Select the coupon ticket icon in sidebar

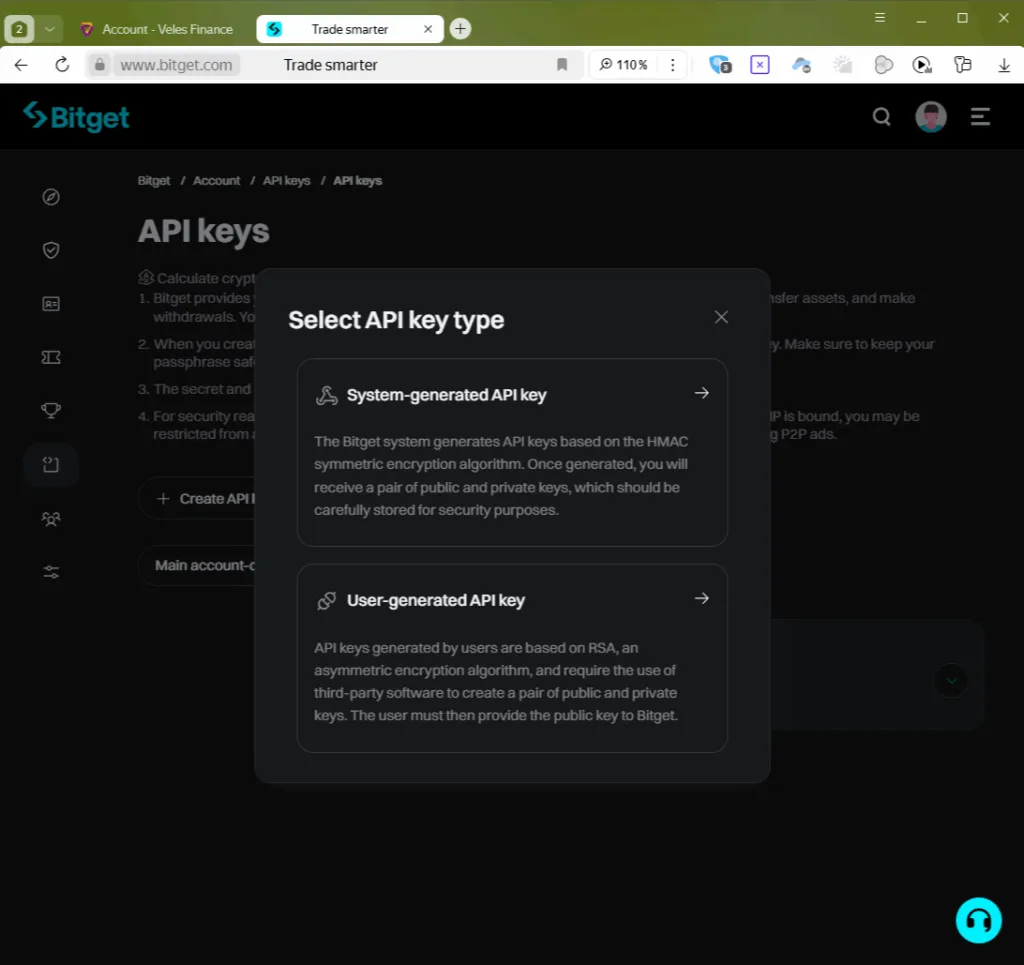click(x=50, y=357)
